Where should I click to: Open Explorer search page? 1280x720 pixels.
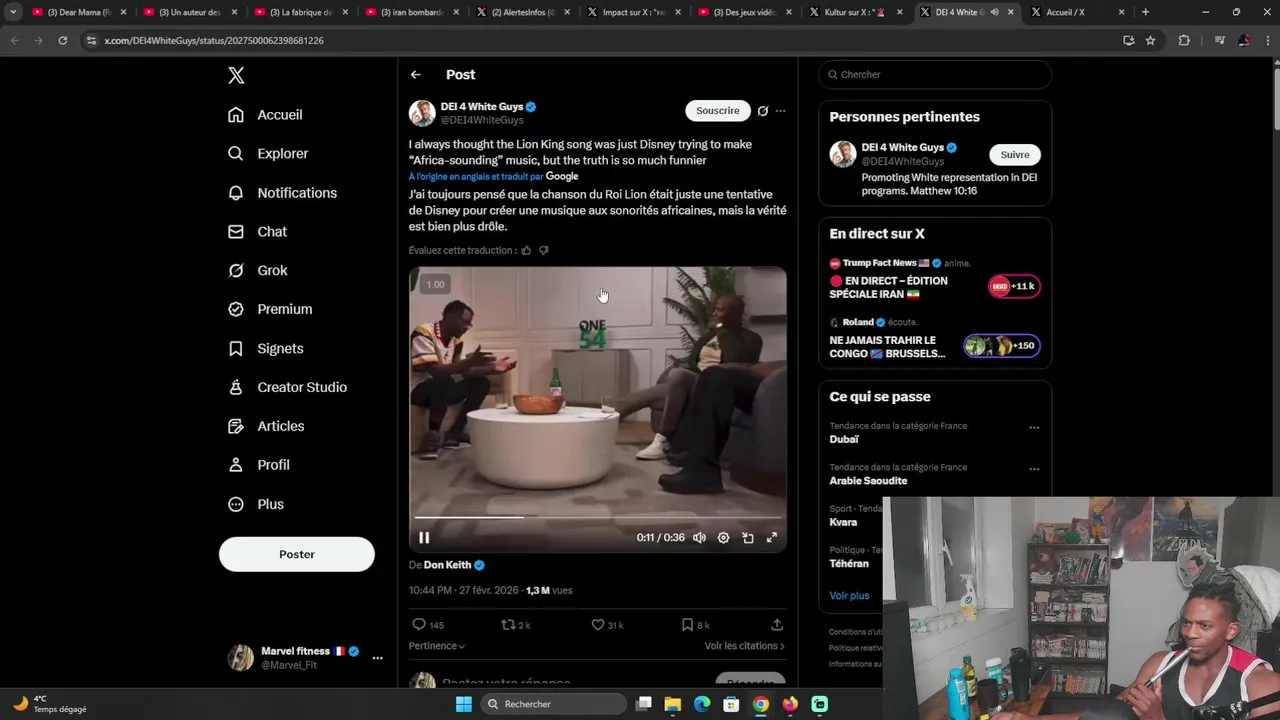[267, 153]
